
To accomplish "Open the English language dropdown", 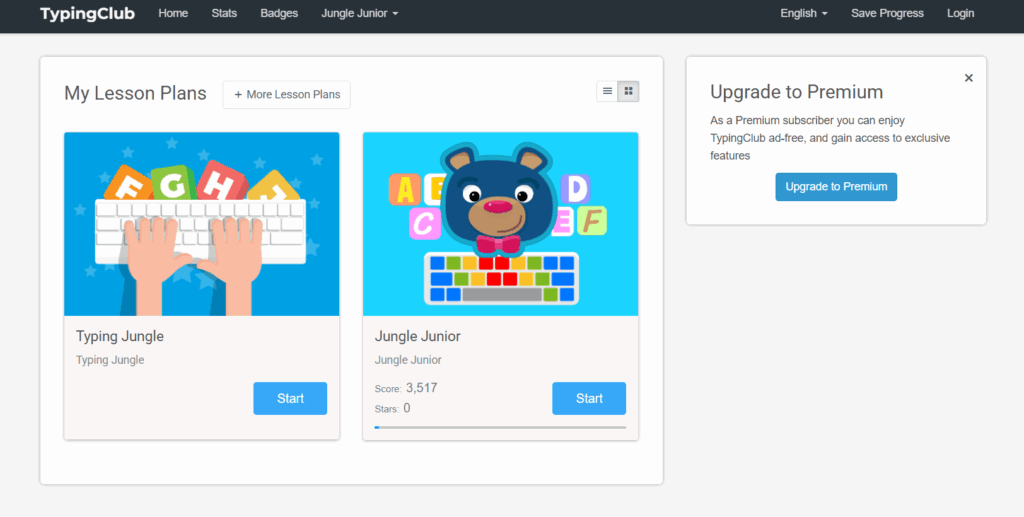I will 804,13.
